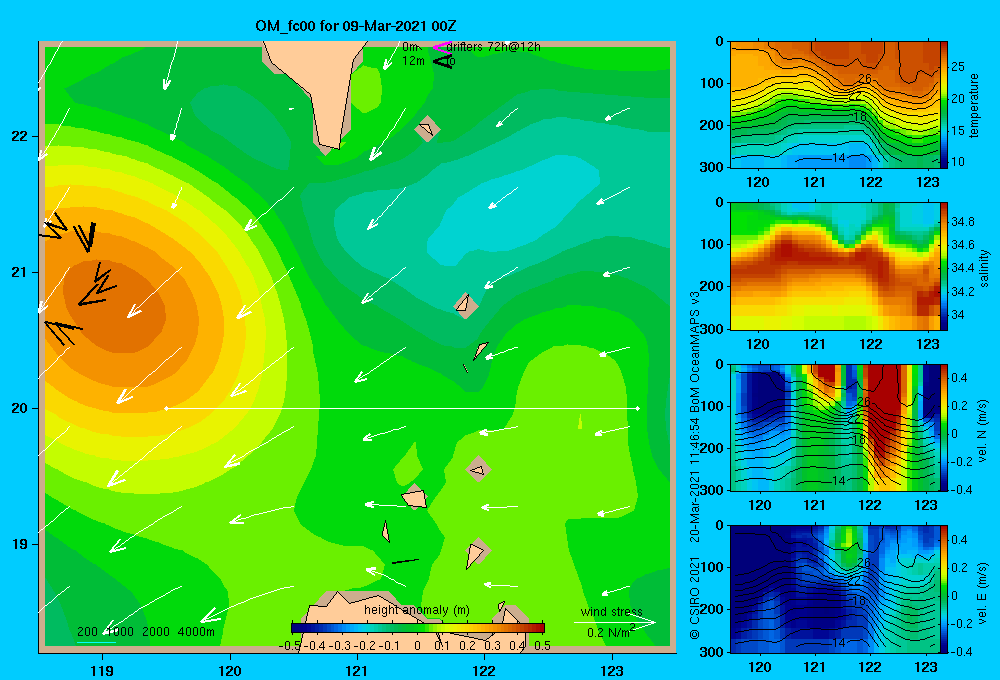Click the island near 122E 20.8N
The width and height of the screenshot is (1000, 680).
pos(466,305)
